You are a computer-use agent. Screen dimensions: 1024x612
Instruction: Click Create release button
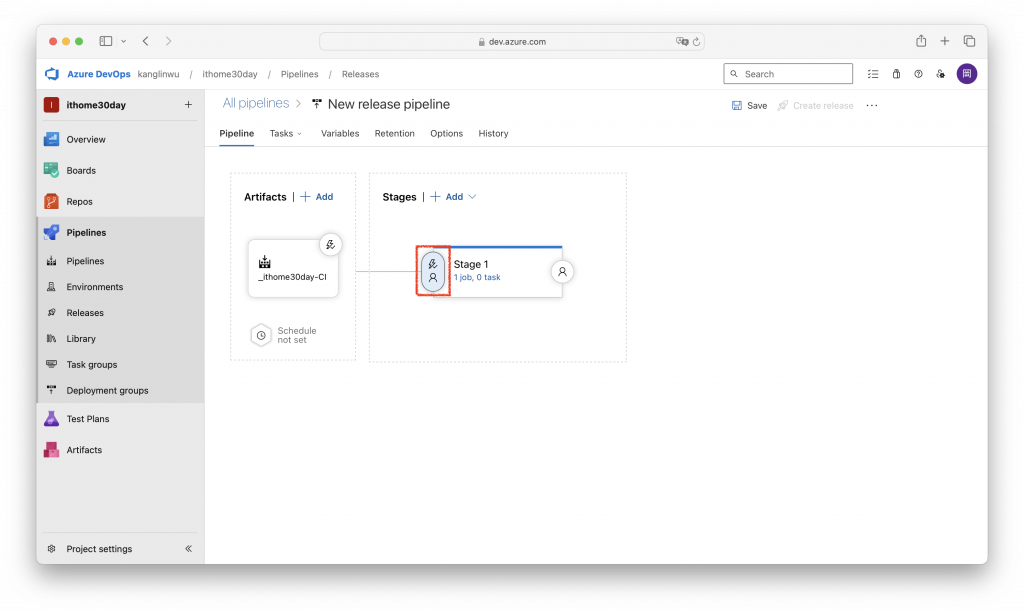[x=816, y=105]
